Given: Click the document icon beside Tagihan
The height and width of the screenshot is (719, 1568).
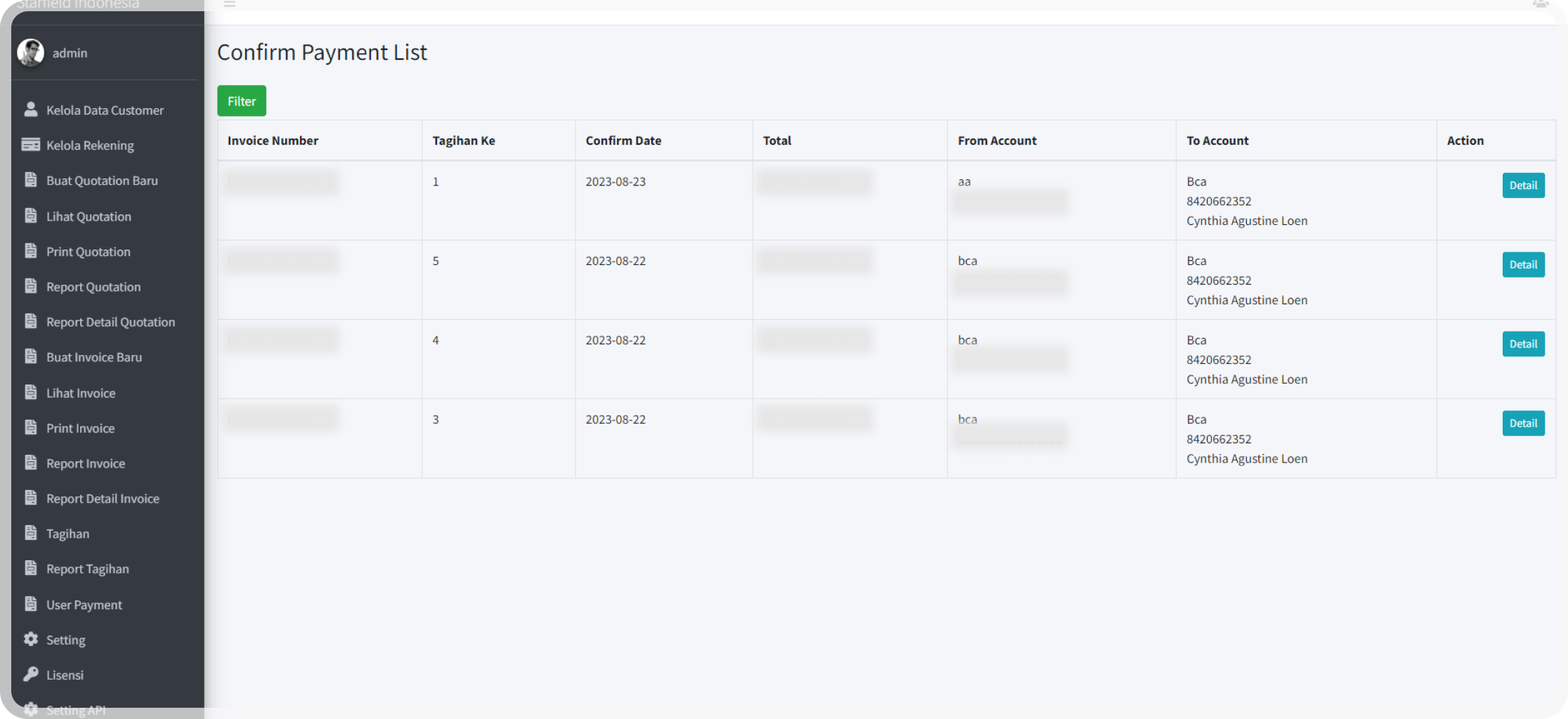Looking at the screenshot, I should [30, 533].
